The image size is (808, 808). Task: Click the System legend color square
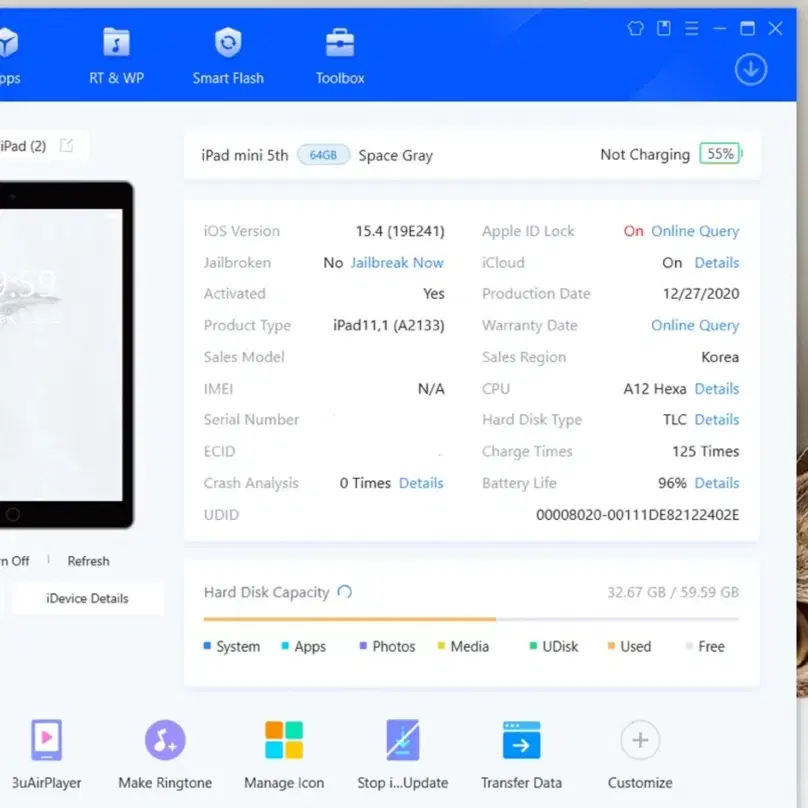pos(207,646)
